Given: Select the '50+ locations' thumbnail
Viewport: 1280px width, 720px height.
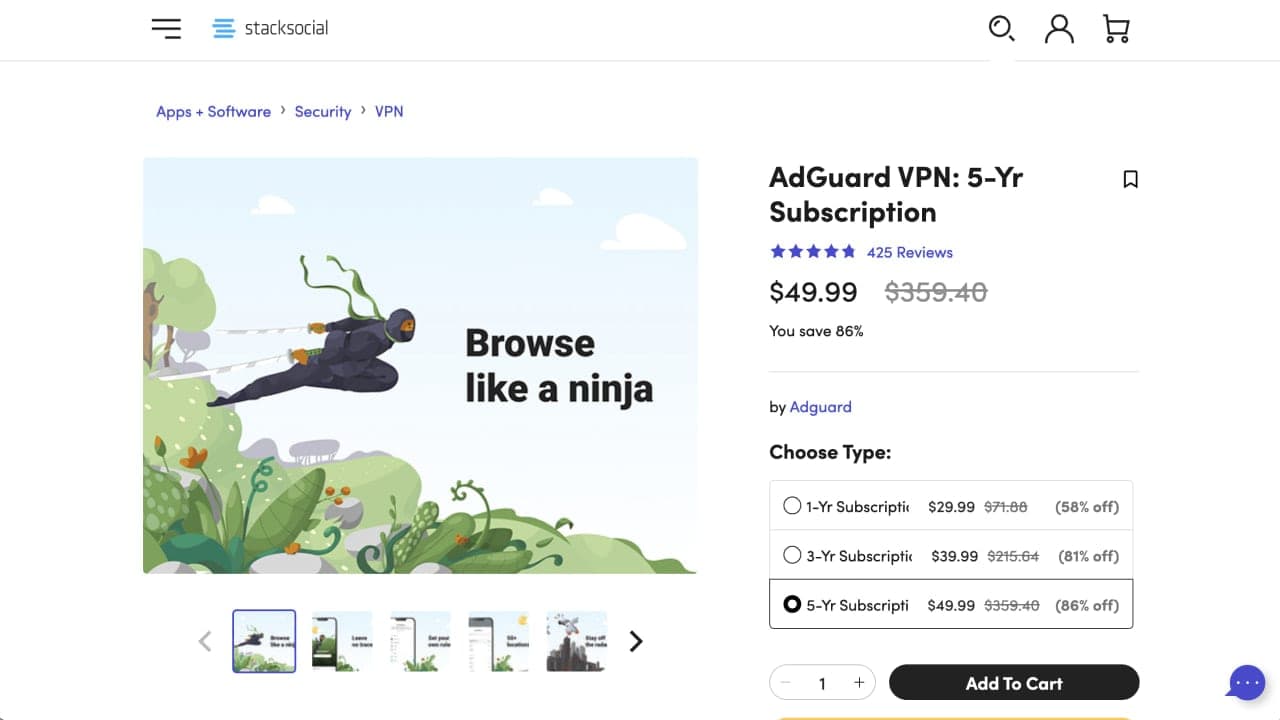Looking at the screenshot, I should point(498,641).
